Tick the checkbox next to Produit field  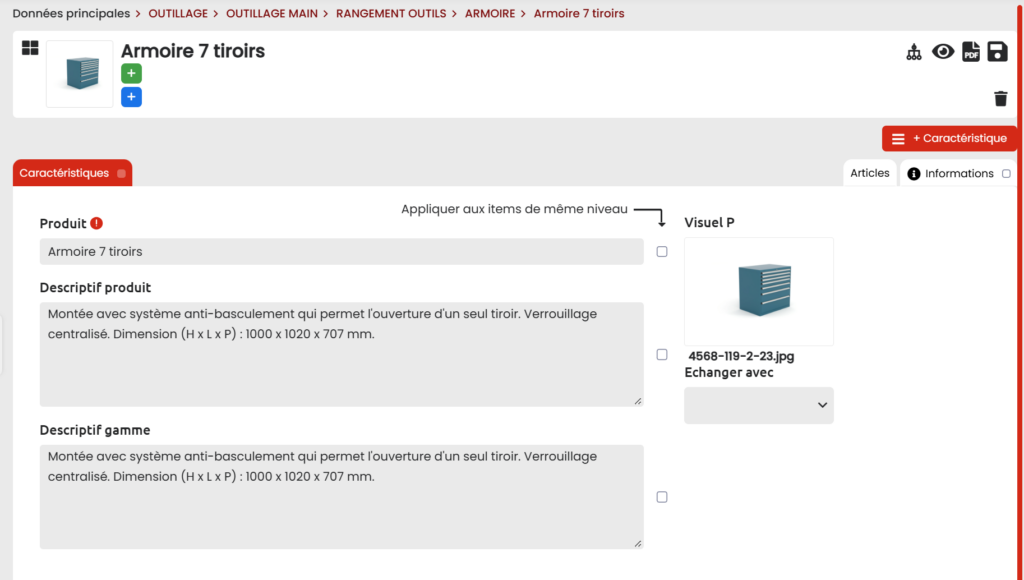pyautogui.click(x=662, y=252)
